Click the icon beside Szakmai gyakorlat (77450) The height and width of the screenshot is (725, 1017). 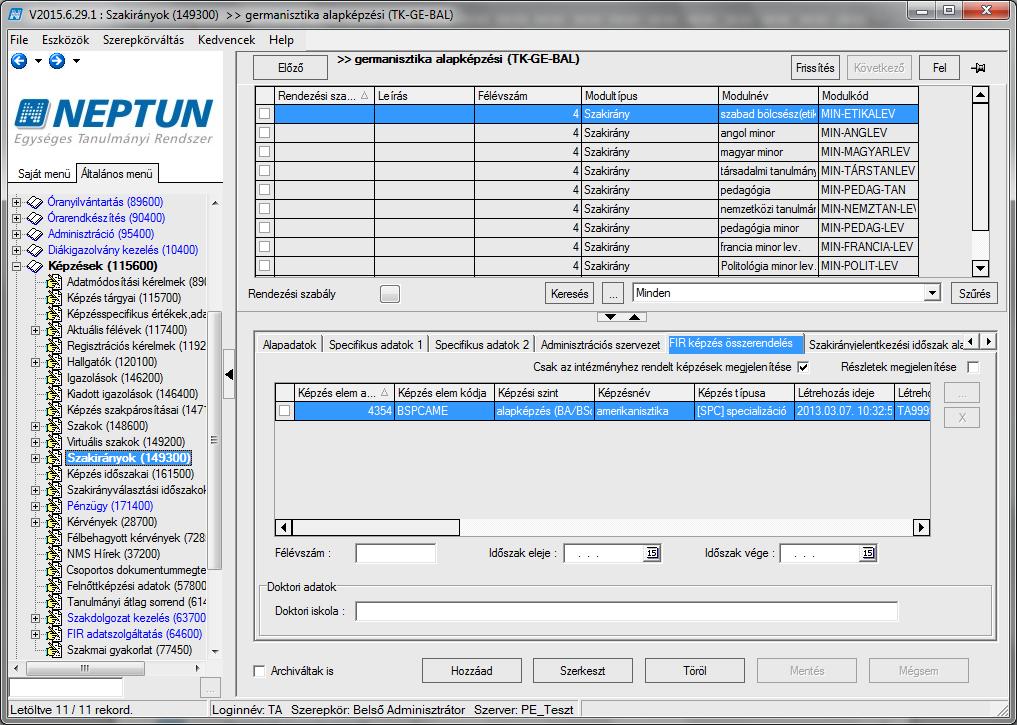pyautogui.click(x=54, y=650)
